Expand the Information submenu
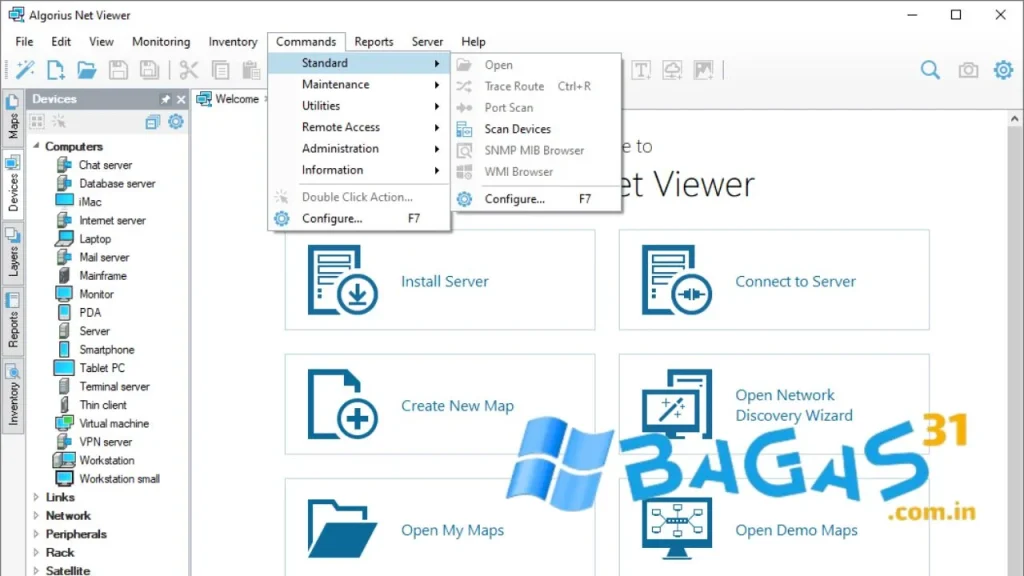1024x576 pixels. pos(359,170)
